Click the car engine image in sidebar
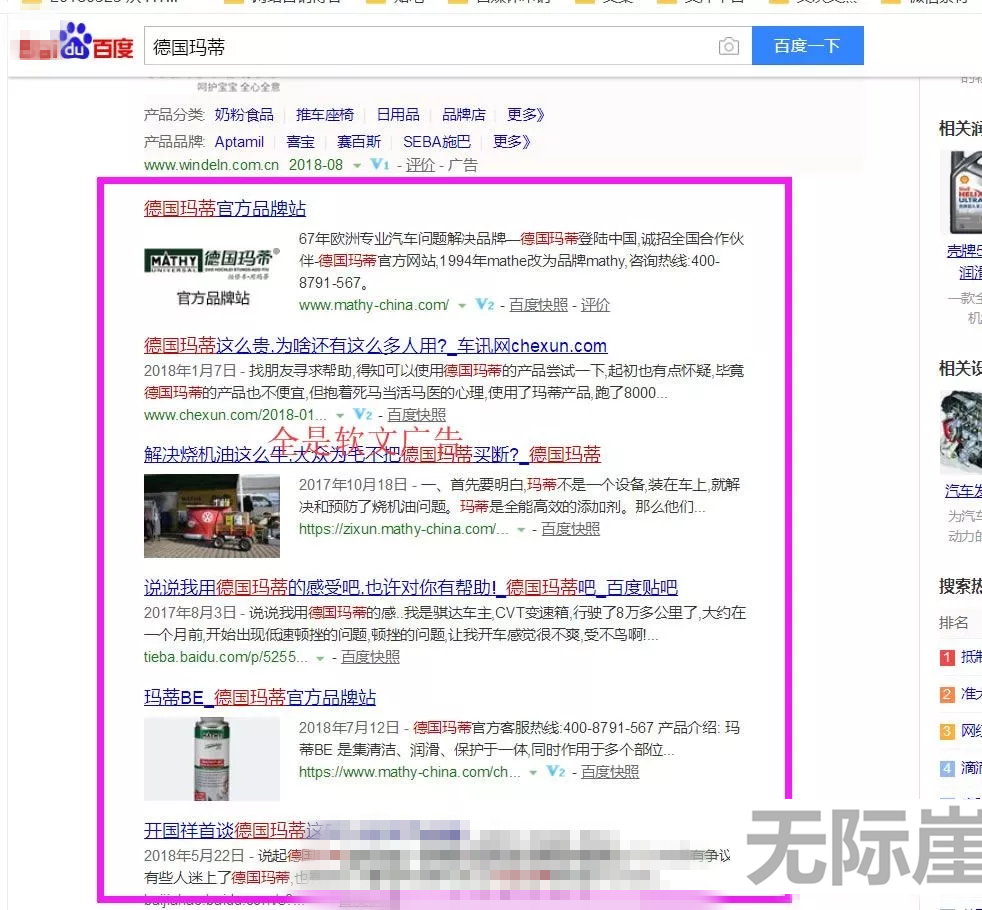982x910 pixels. pos(962,432)
